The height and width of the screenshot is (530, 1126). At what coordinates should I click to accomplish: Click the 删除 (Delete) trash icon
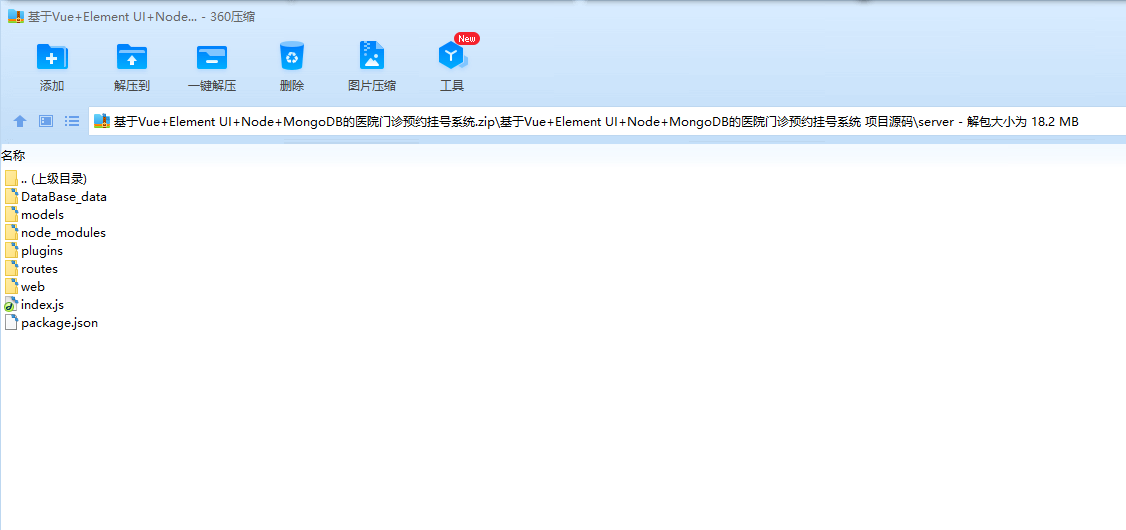[292, 55]
